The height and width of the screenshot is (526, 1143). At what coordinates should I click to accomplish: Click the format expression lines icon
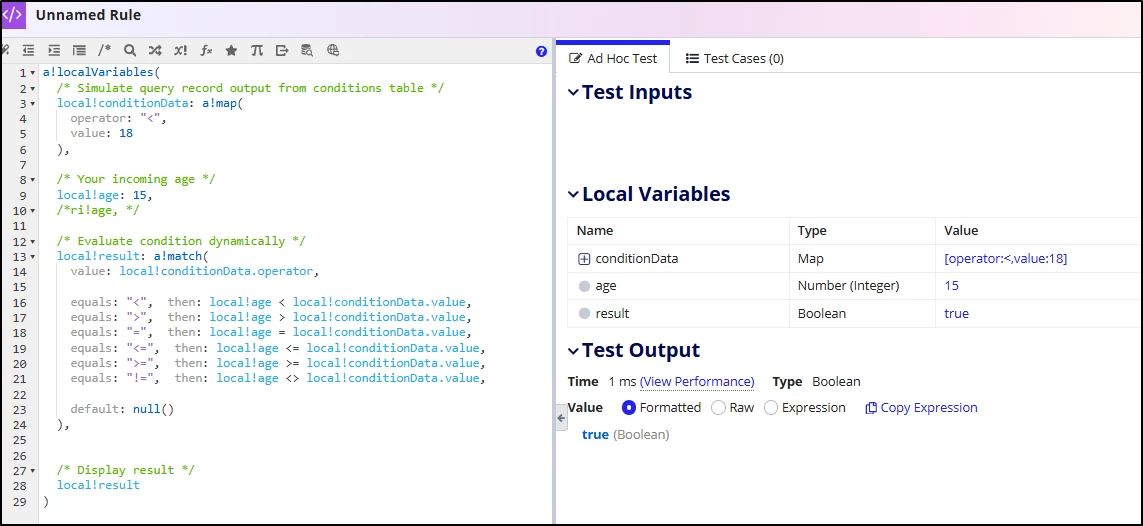(79, 50)
